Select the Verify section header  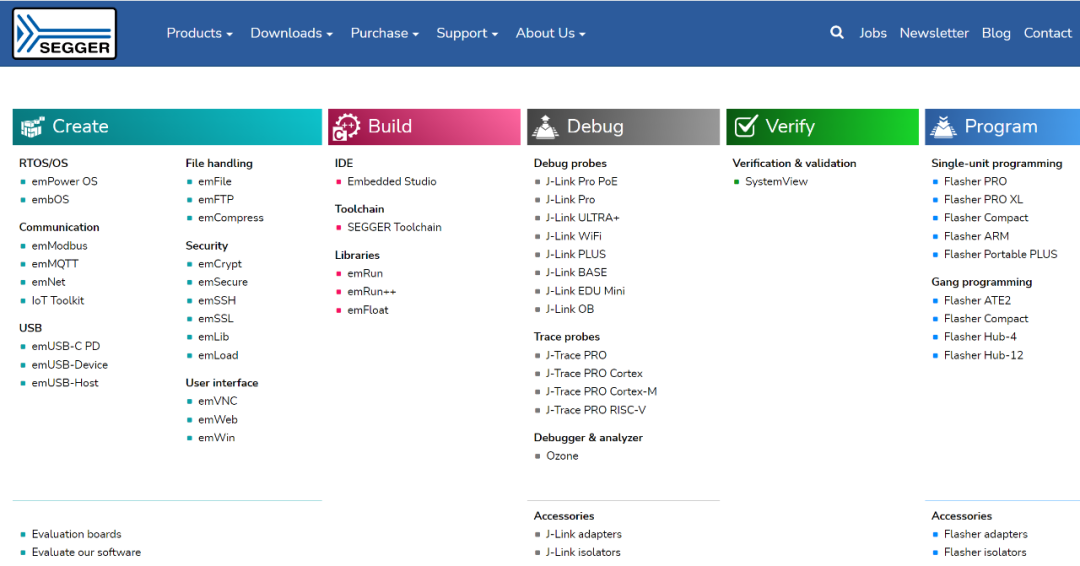(x=822, y=127)
